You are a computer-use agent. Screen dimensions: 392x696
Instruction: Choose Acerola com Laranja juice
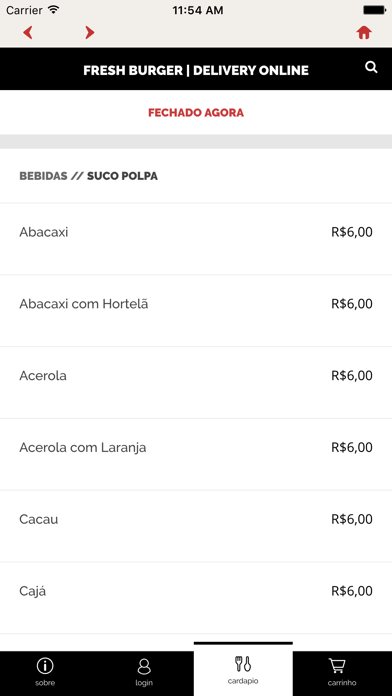coord(196,455)
